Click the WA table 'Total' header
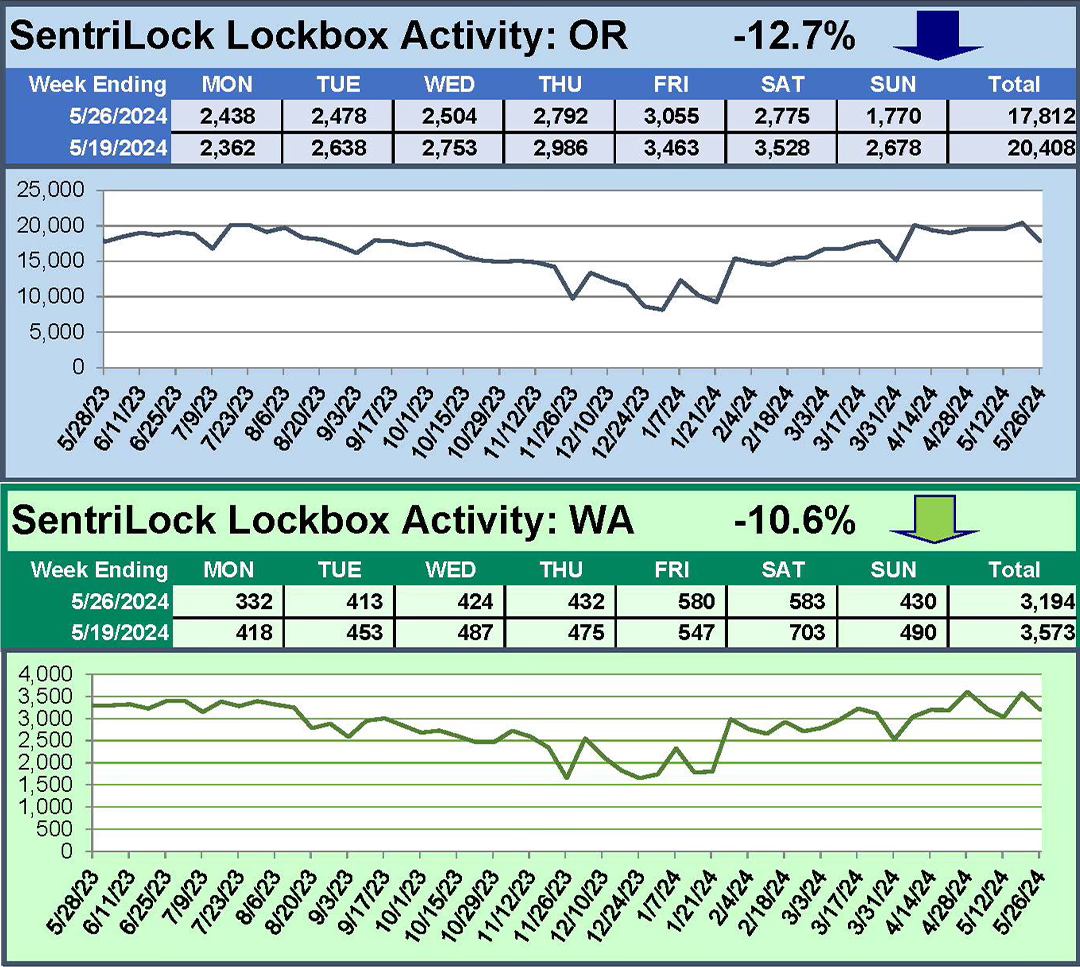Image resolution: width=1080 pixels, height=967 pixels. point(1014,570)
